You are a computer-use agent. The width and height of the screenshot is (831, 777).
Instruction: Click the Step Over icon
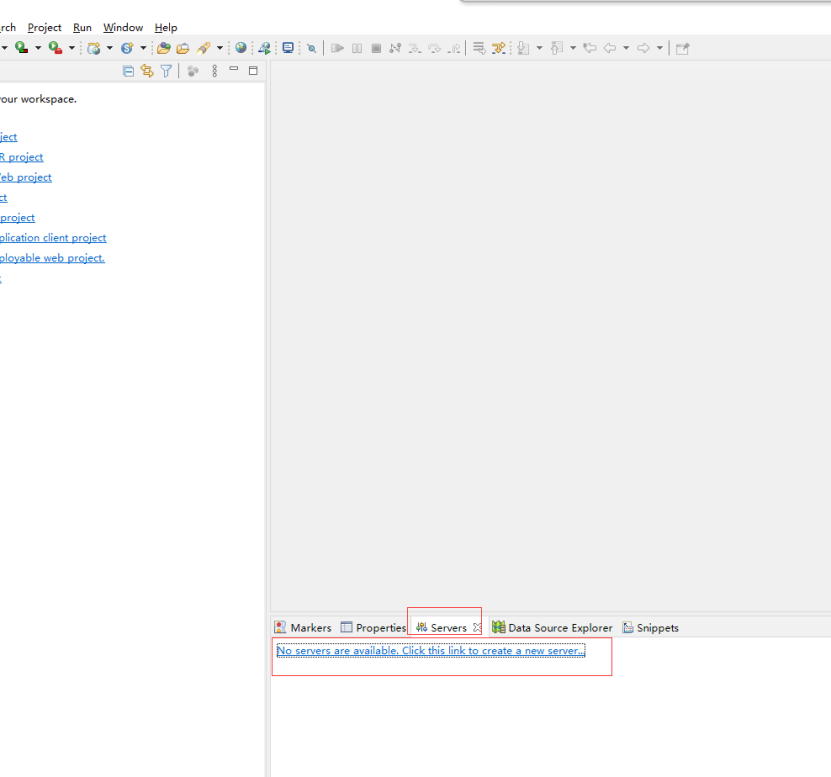click(434, 48)
